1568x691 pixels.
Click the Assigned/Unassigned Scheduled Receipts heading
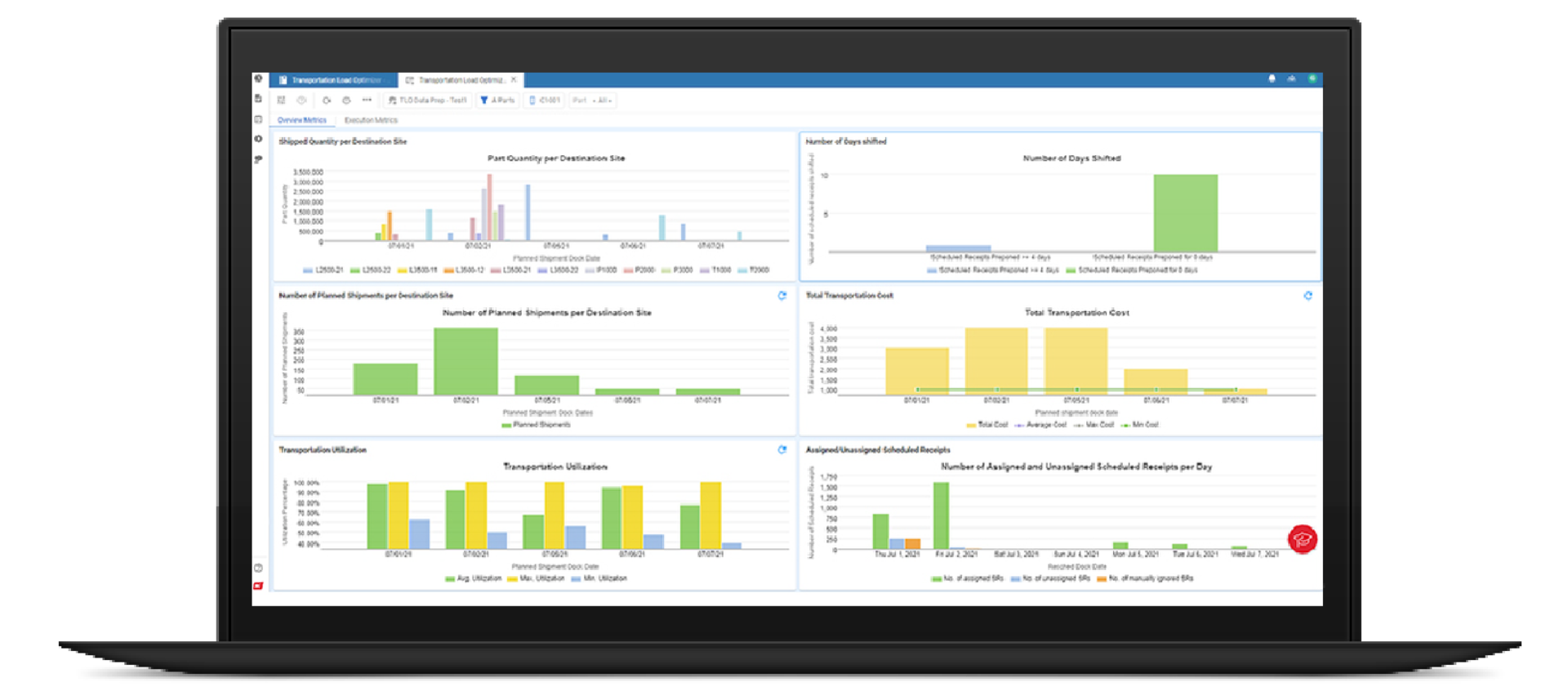click(878, 449)
